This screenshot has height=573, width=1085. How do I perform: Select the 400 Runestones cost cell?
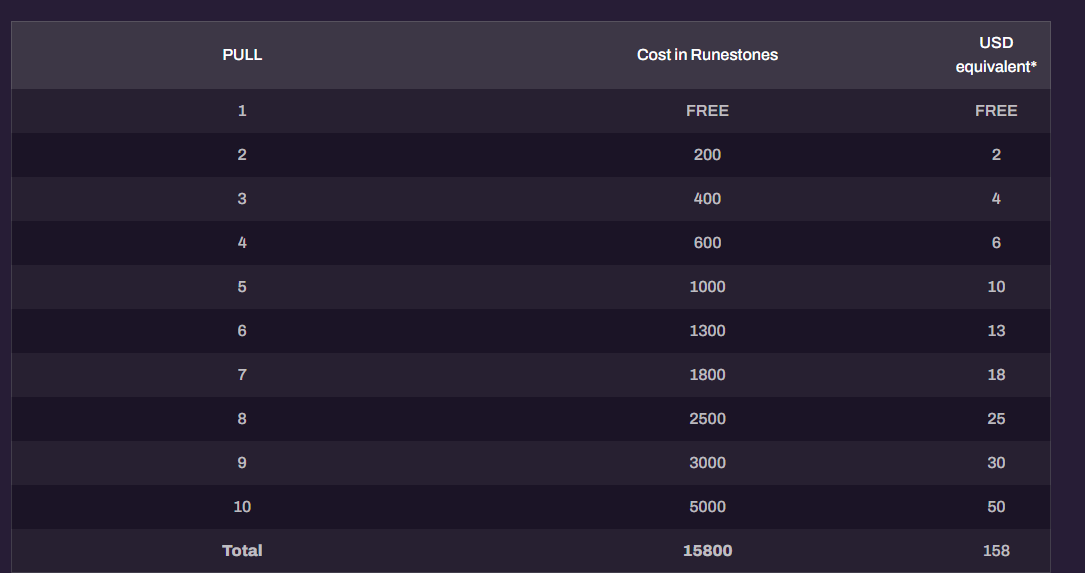[x=707, y=199]
